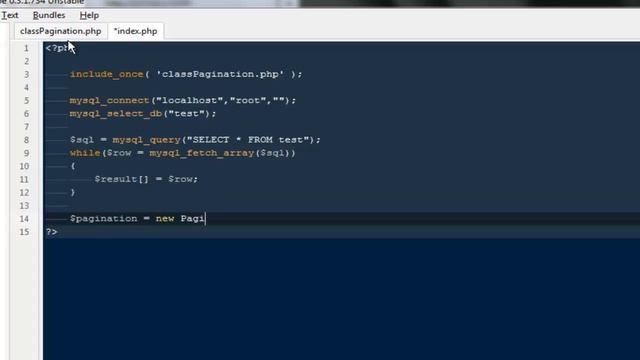The width and height of the screenshot is (640, 360).
Task: Click the "localhost" string
Action: (189, 100)
